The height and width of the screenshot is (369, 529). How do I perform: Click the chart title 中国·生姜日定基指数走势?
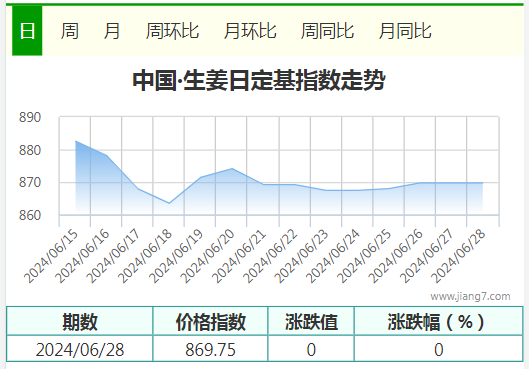259,80
